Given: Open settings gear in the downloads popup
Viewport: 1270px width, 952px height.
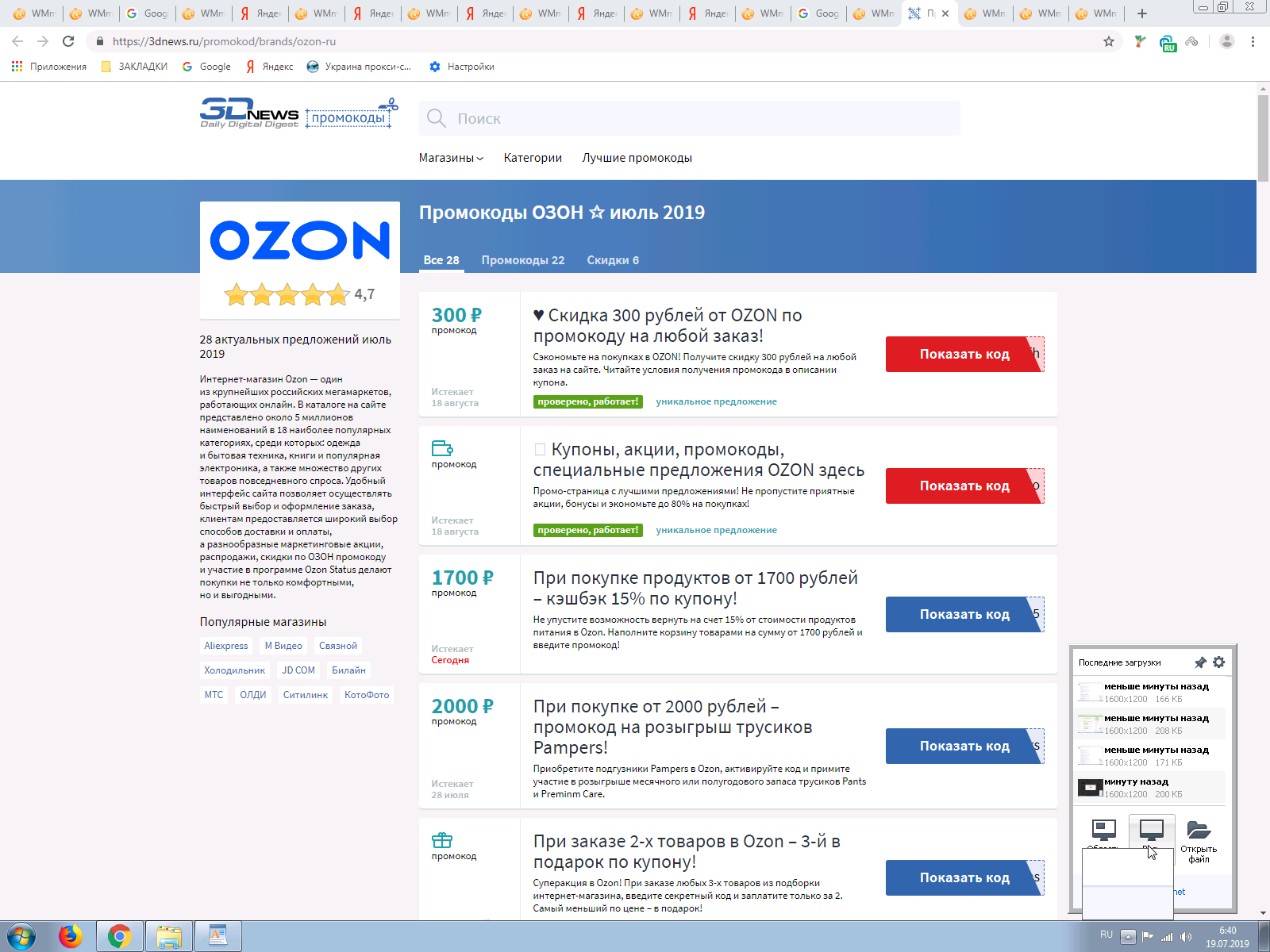Looking at the screenshot, I should coord(1219,662).
